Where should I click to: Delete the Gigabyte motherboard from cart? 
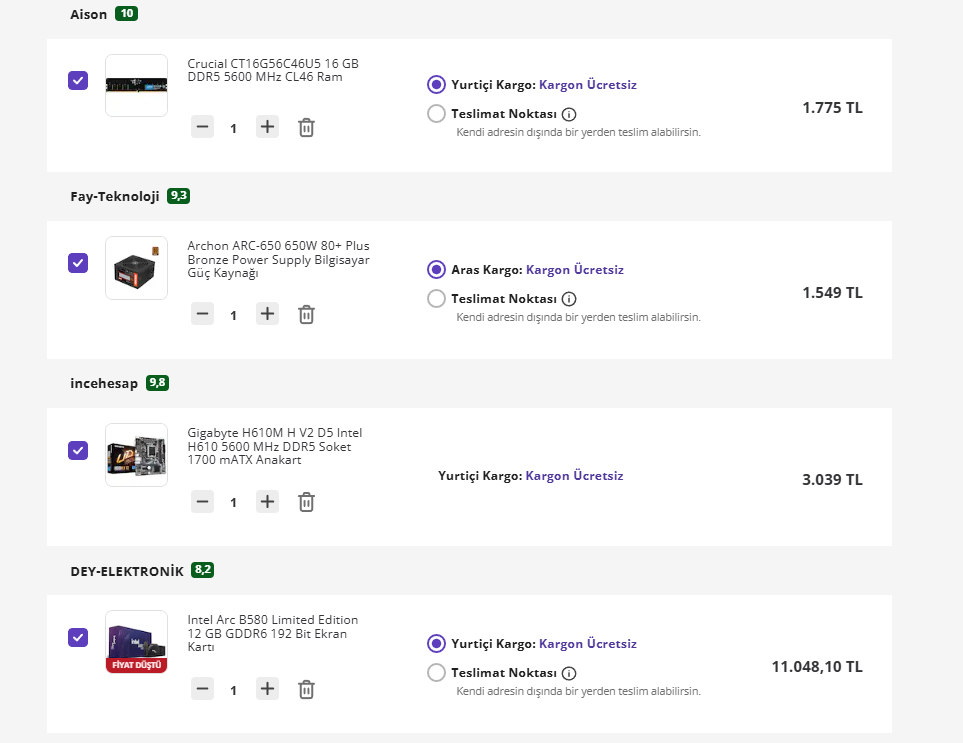(307, 502)
